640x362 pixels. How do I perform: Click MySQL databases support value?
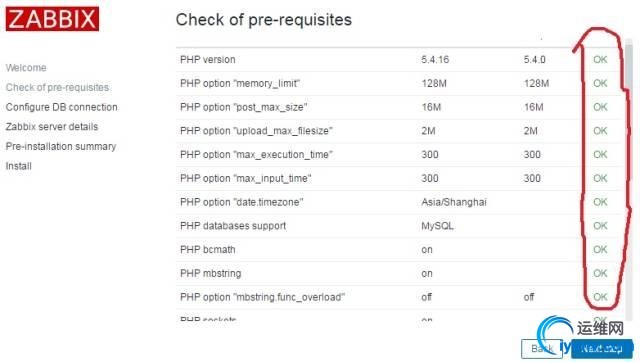tap(437, 226)
